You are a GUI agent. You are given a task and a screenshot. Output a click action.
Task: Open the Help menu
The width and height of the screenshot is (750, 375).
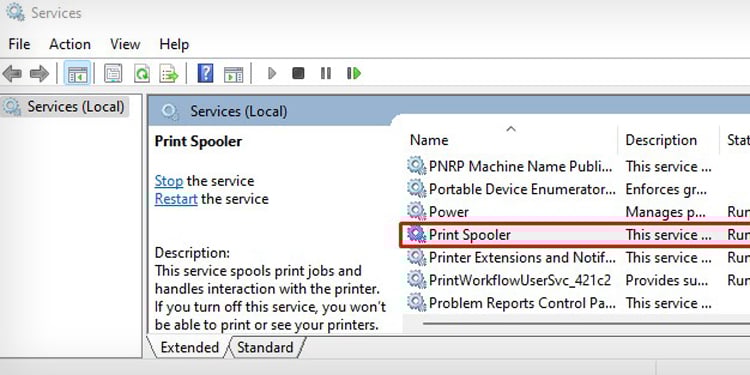(174, 44)
